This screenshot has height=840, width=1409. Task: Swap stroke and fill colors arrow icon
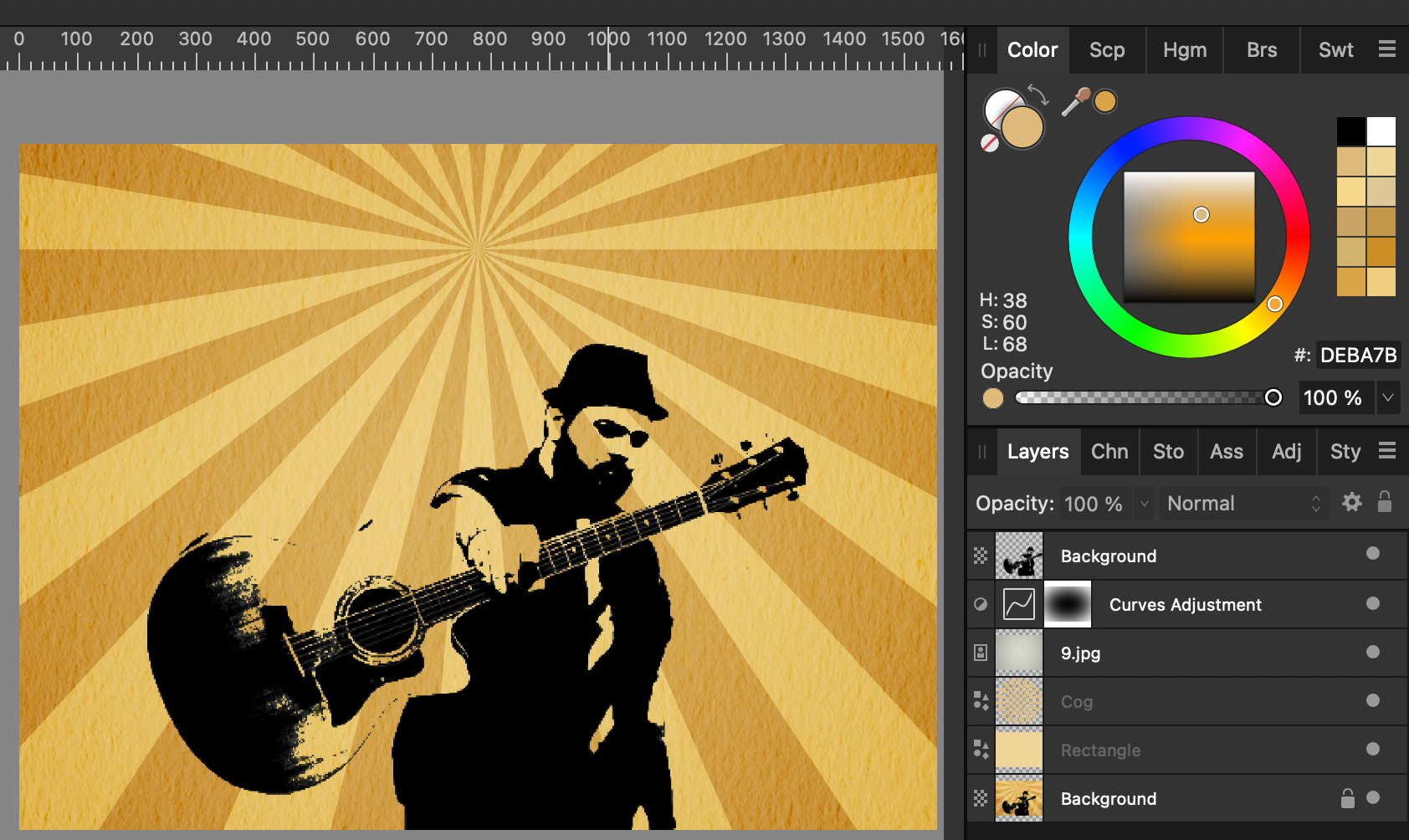point(1038,94)
